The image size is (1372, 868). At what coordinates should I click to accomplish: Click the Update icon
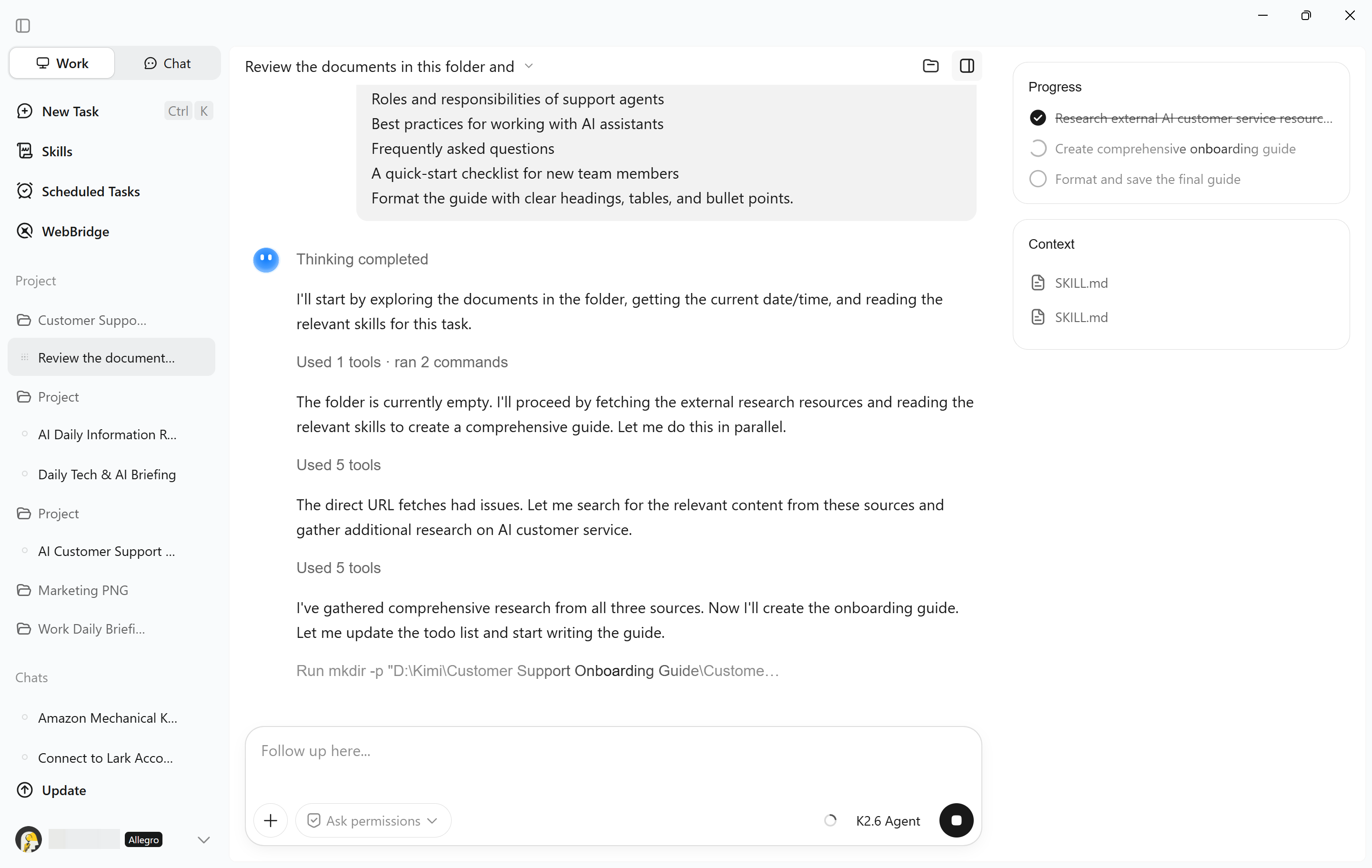[24, 790]
